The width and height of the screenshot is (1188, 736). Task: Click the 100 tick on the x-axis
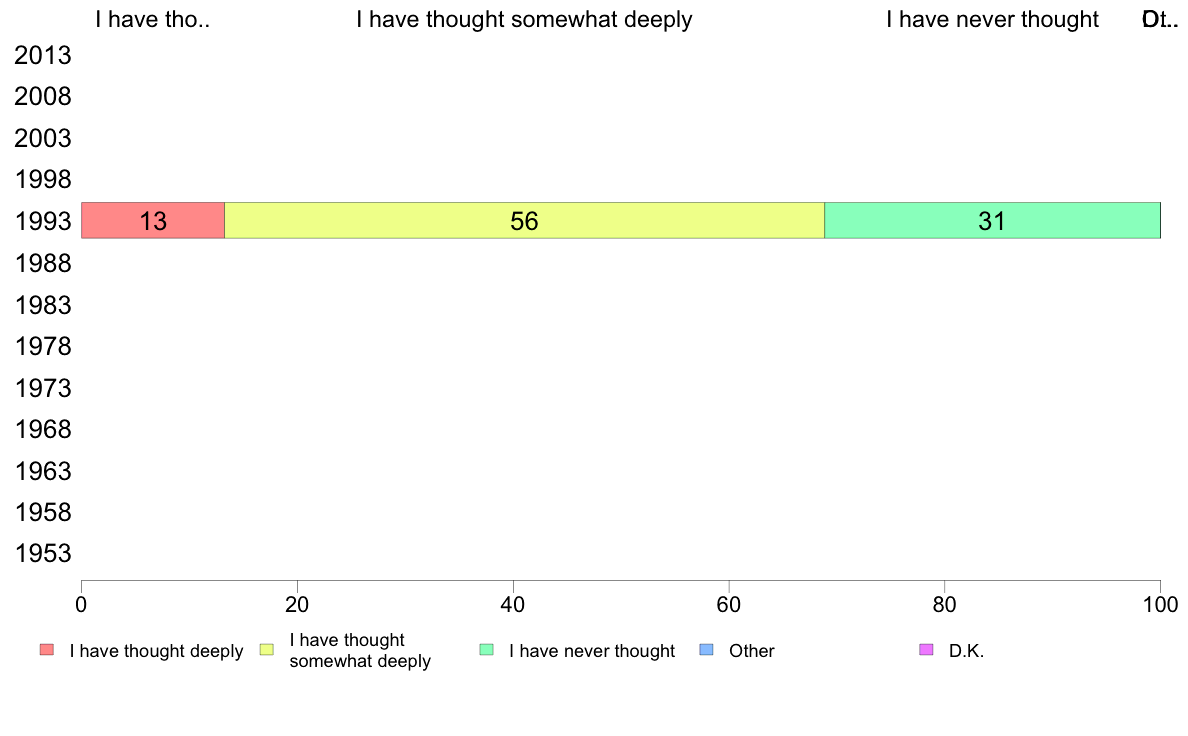1160,604
